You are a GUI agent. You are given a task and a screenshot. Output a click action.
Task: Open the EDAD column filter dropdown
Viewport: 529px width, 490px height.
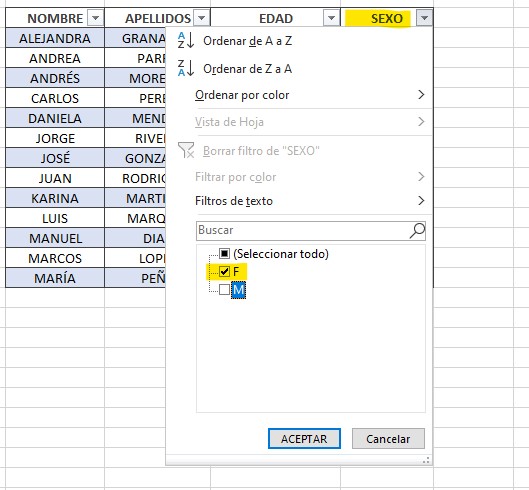(331, 18)
